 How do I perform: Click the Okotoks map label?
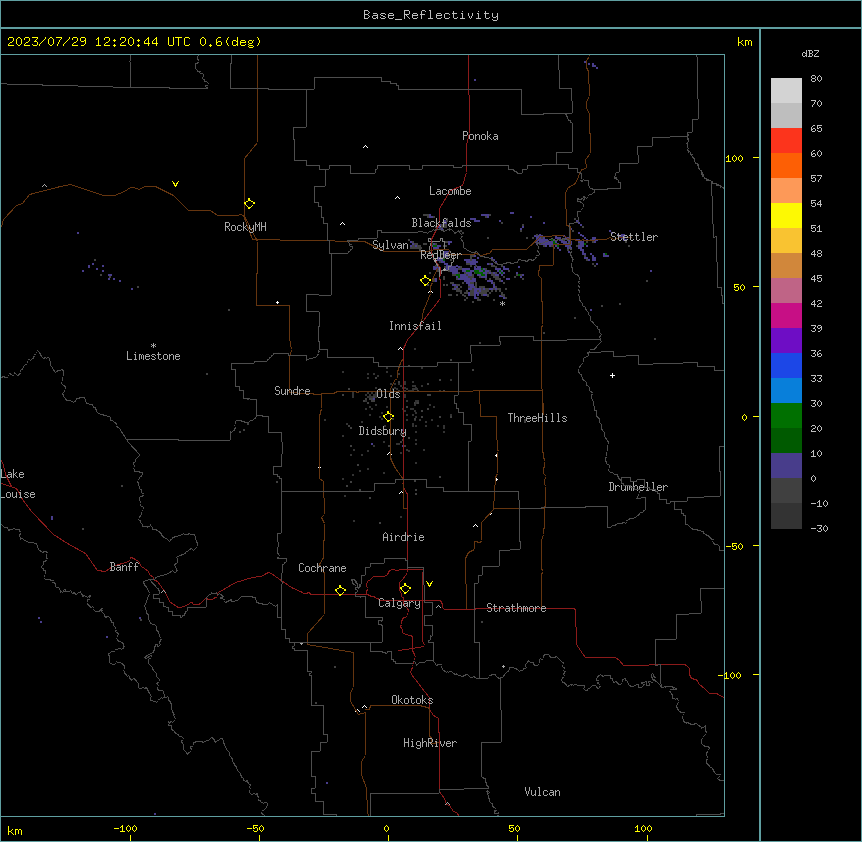[x=412, y=700]
